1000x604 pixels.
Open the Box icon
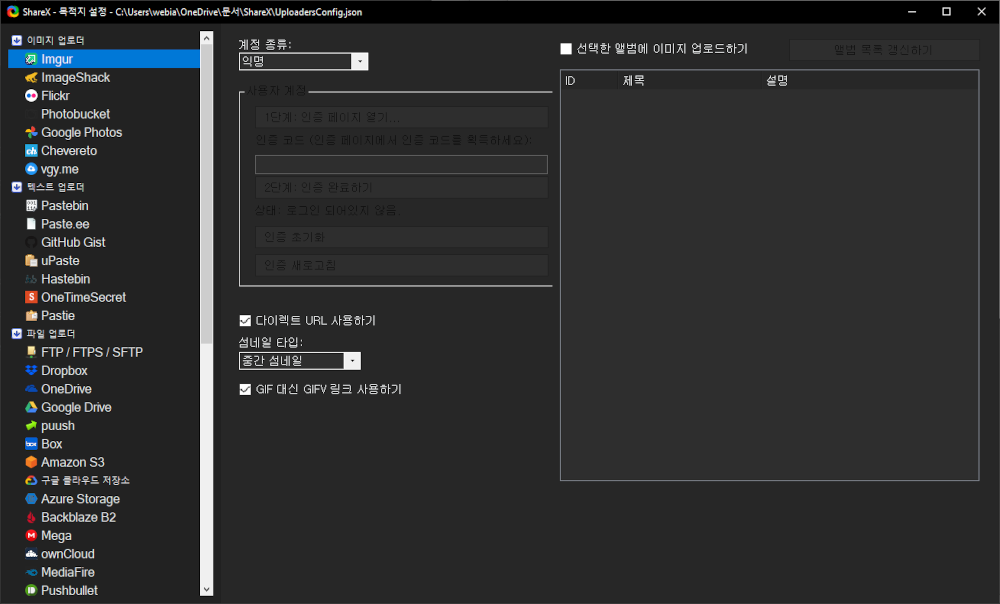pos(31,445)
